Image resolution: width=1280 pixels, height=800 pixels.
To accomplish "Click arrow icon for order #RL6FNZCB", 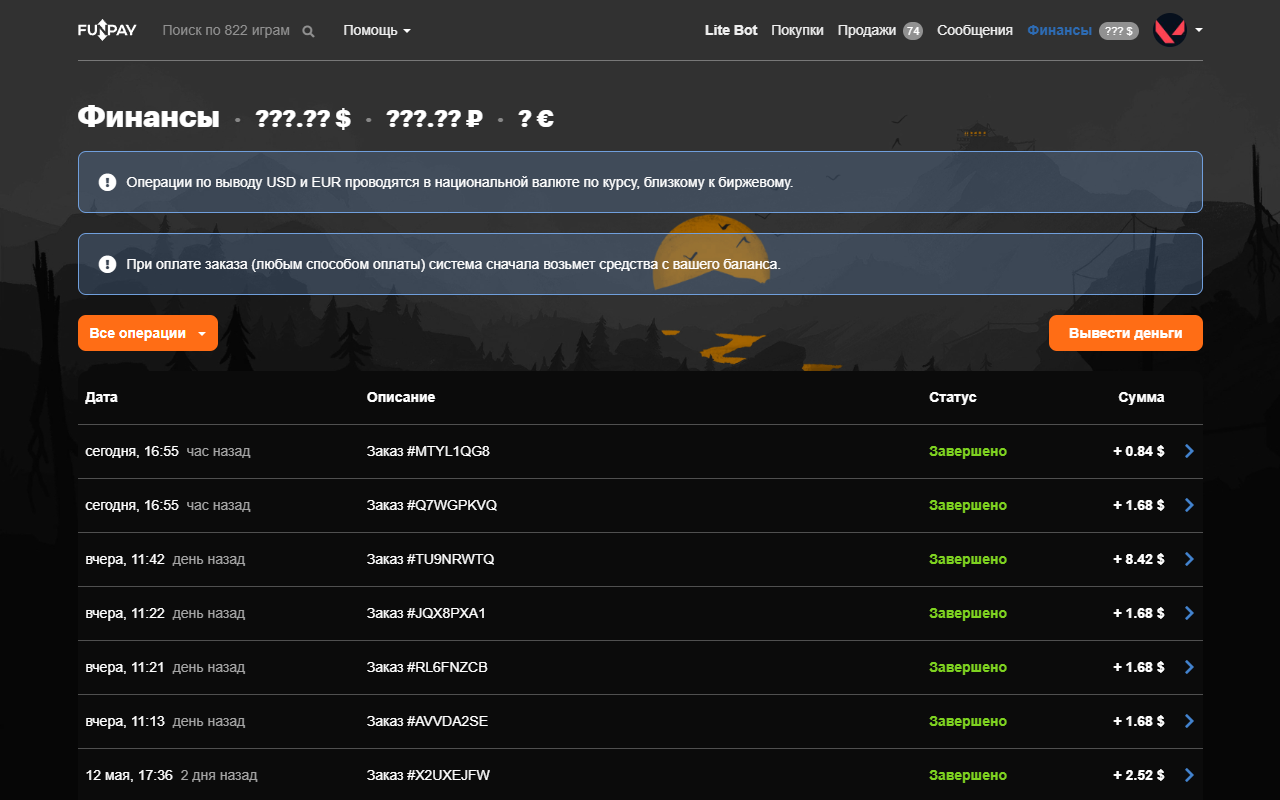I will tap(1189, 667).
